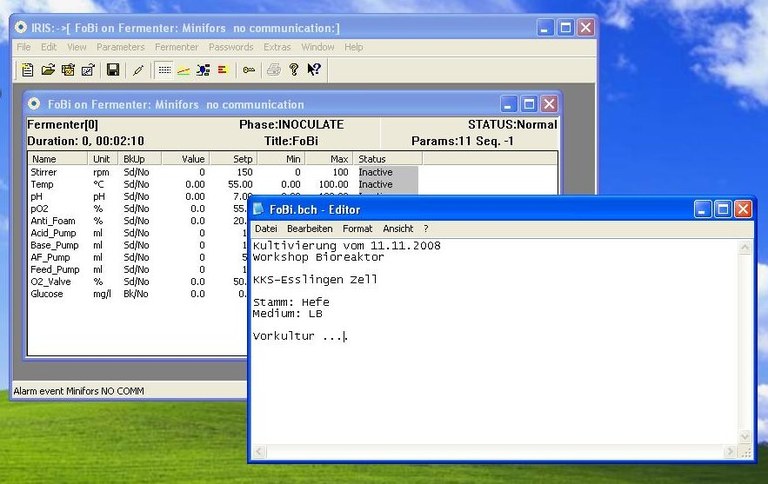The width and height of the screenshot is (768, 484).
Task: Click the Editor vertical scrollbar up arrow
Action: point(745,247)
